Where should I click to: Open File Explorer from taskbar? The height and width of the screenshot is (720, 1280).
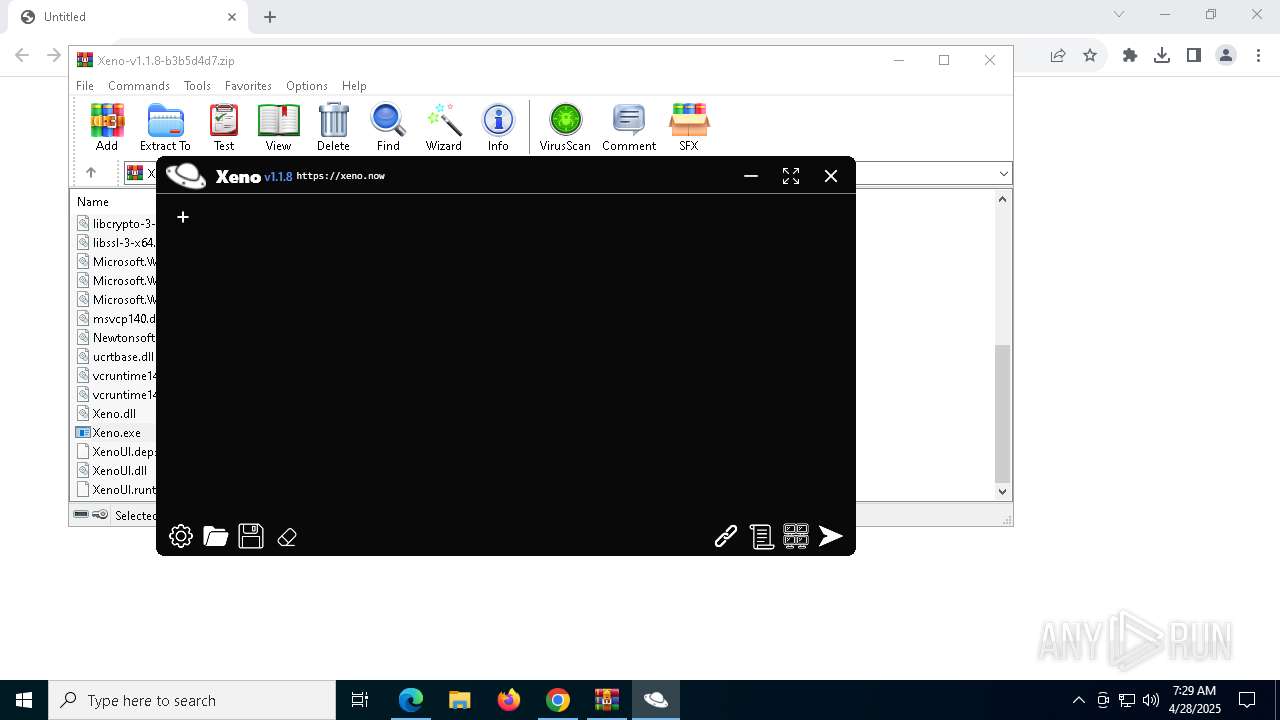pyautogui.click(x=460, y=700)
